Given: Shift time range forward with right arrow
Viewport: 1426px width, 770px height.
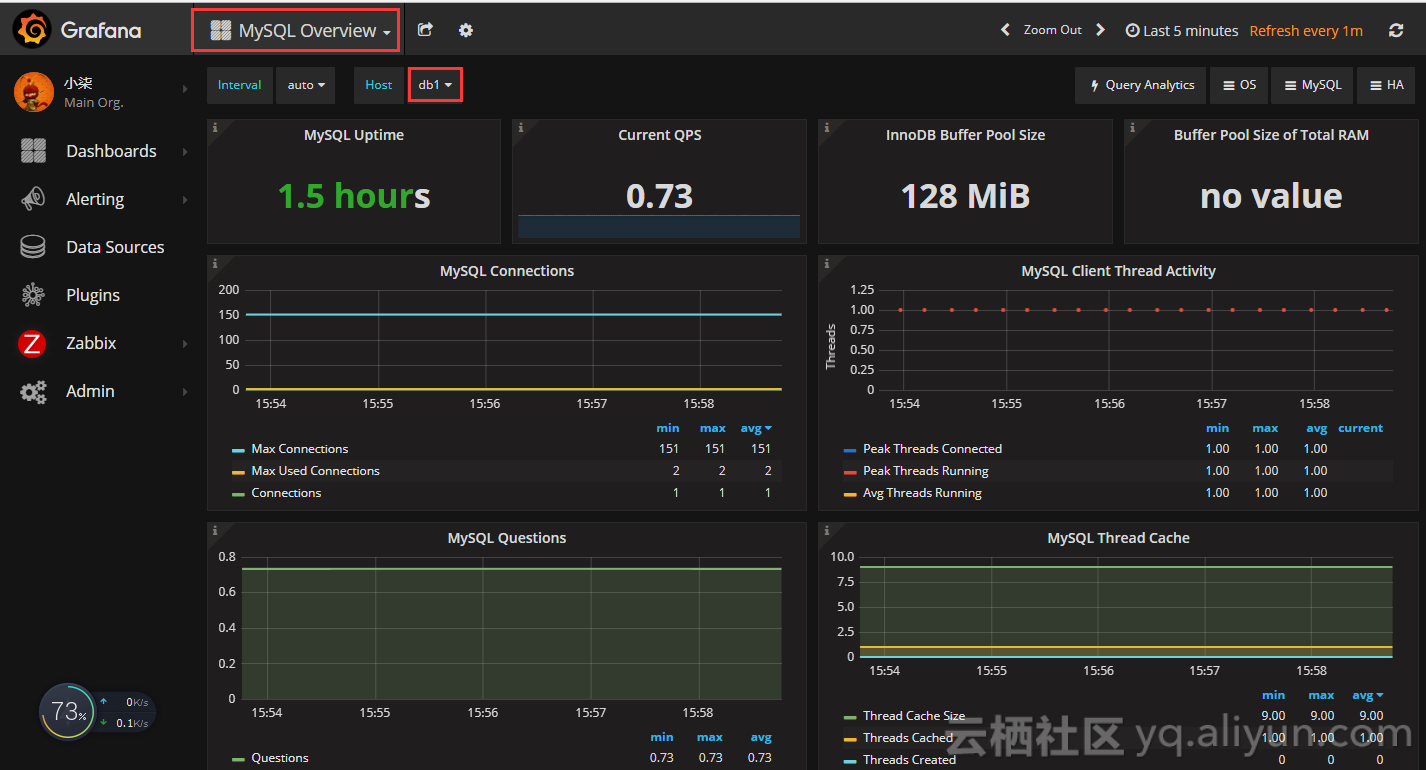Looking at the screenshot, I should pyautogui.click(x=1101, y=30).
